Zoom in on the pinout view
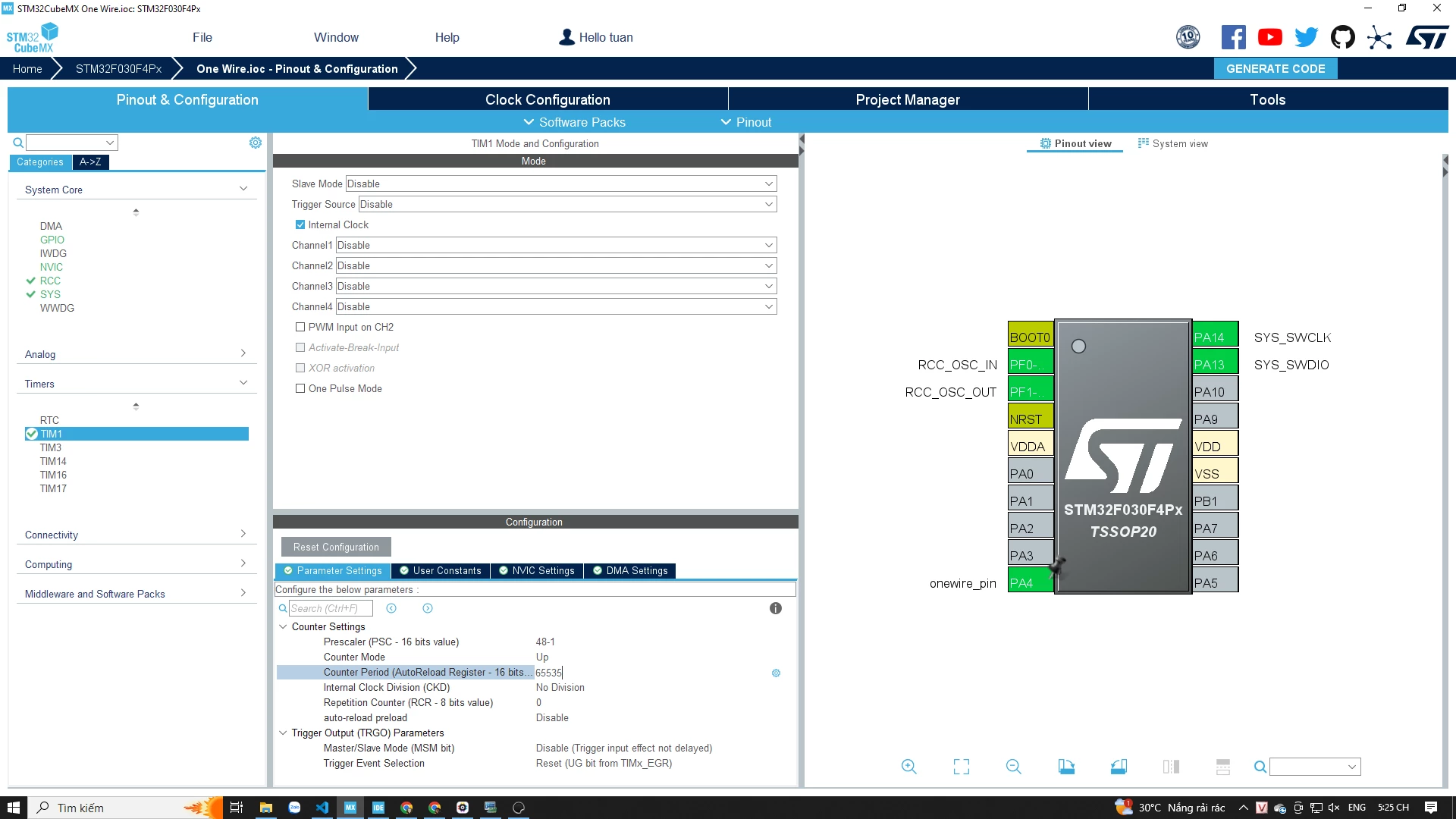Image resolution: width=1456 pixels, height=819 pixels. pyautogui.click(x=908, y=767)
